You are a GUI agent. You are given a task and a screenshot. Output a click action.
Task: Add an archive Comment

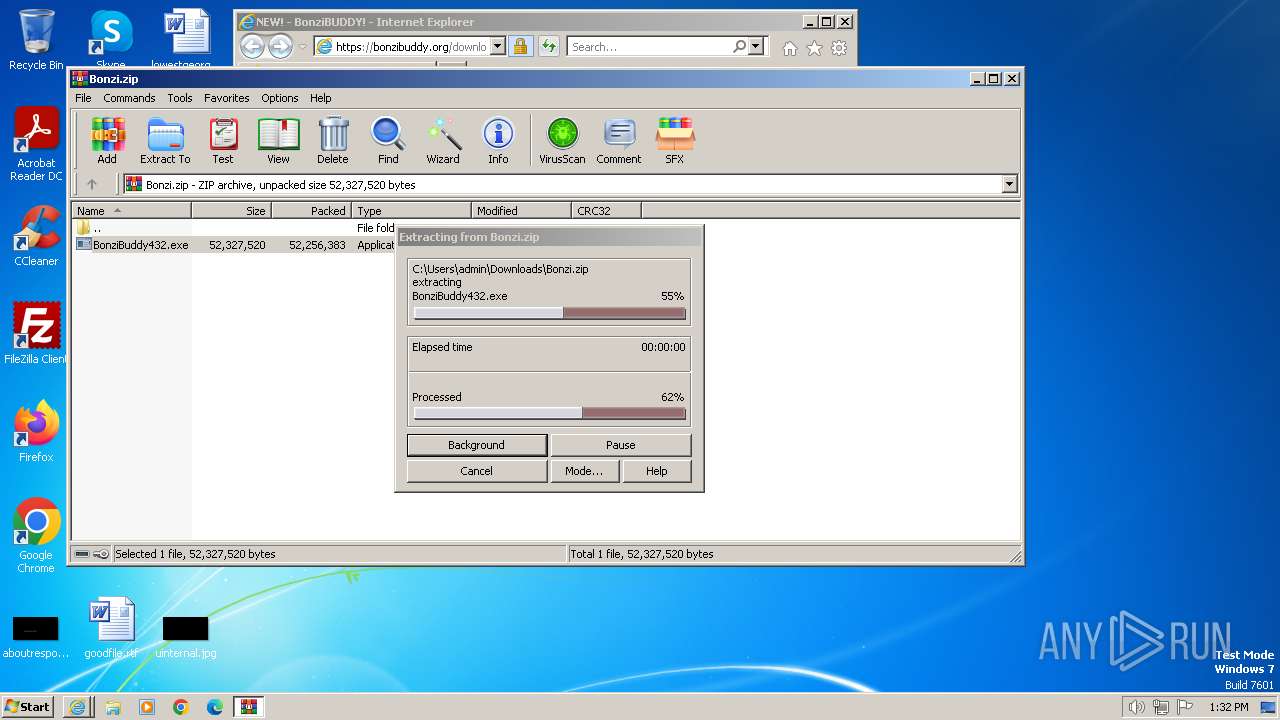(x=619, y=141)
